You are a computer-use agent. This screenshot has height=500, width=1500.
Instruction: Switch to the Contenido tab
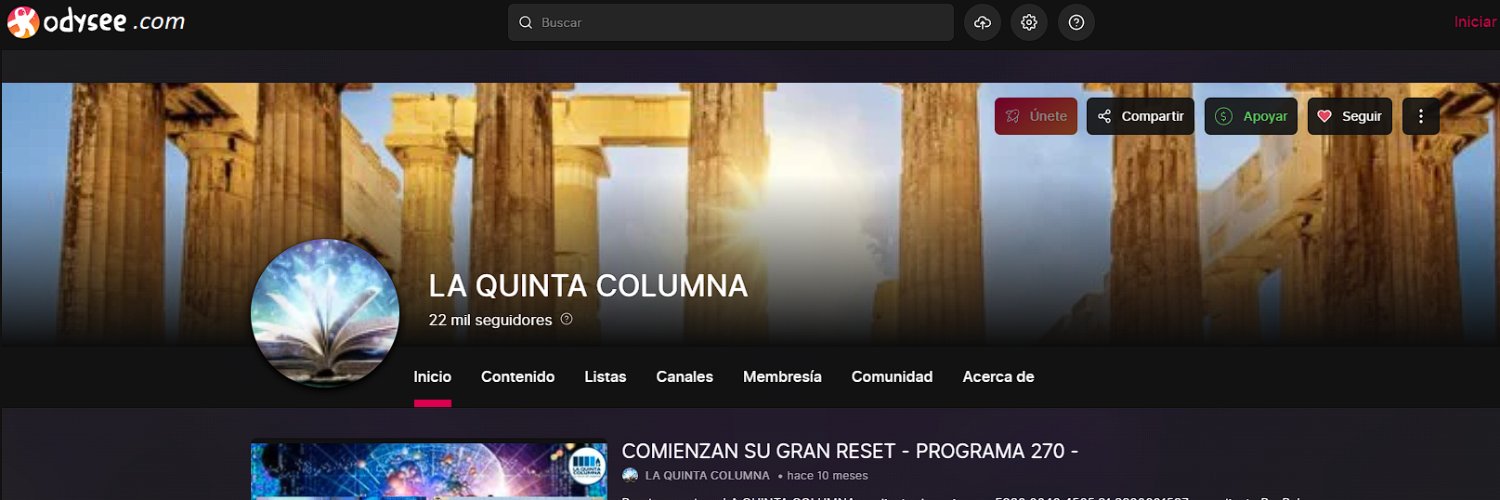pos(518,377)
